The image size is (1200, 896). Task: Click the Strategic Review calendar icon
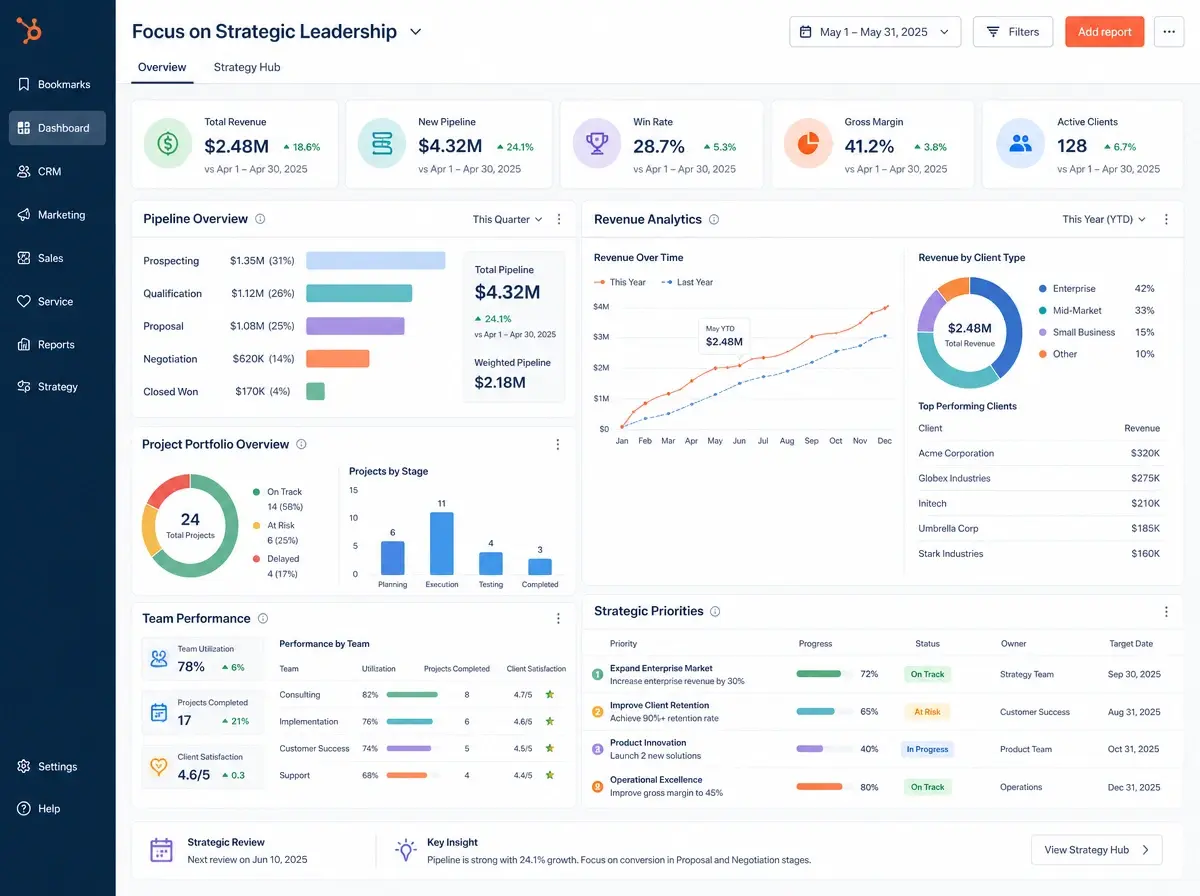[161, 850]
